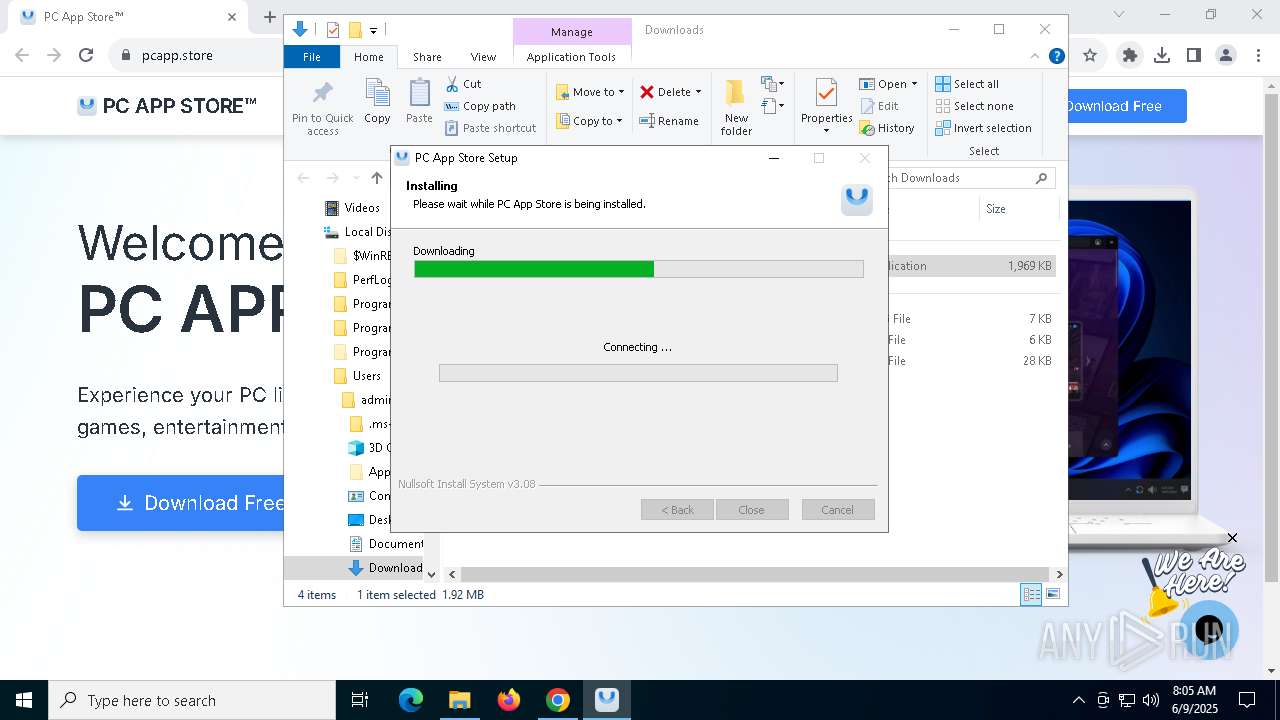Click Select all in the ribbon
This screenshot has height=720, width=1280.
(x=967, y=84)
